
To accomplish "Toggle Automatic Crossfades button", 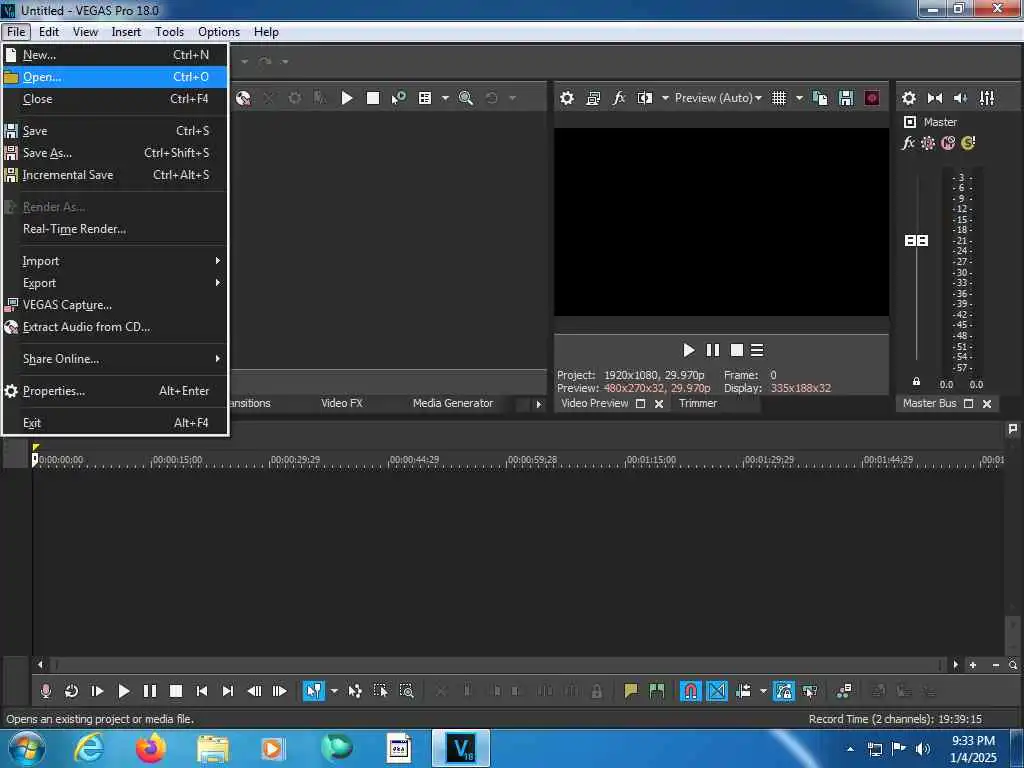I will coord(717,691).
